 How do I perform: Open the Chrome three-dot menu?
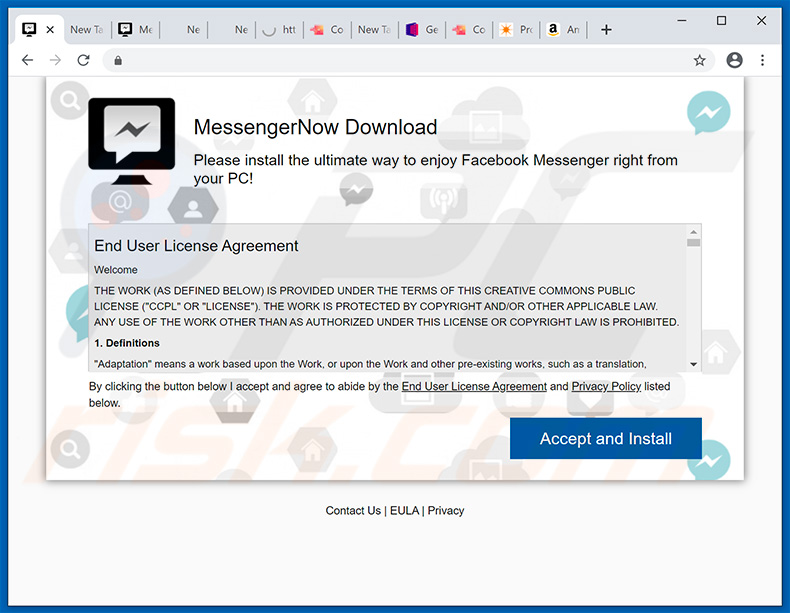(762, 60)
